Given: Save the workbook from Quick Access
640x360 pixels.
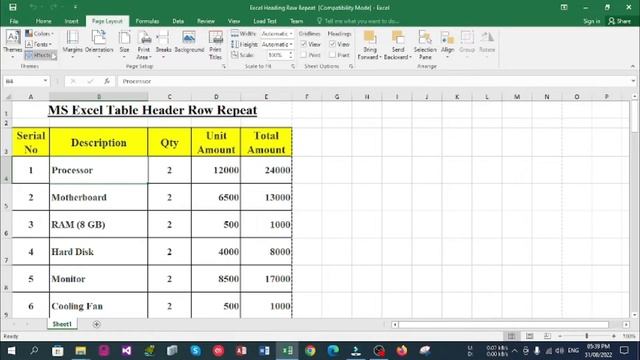Looking at the screenshot, I should point(13,7).
